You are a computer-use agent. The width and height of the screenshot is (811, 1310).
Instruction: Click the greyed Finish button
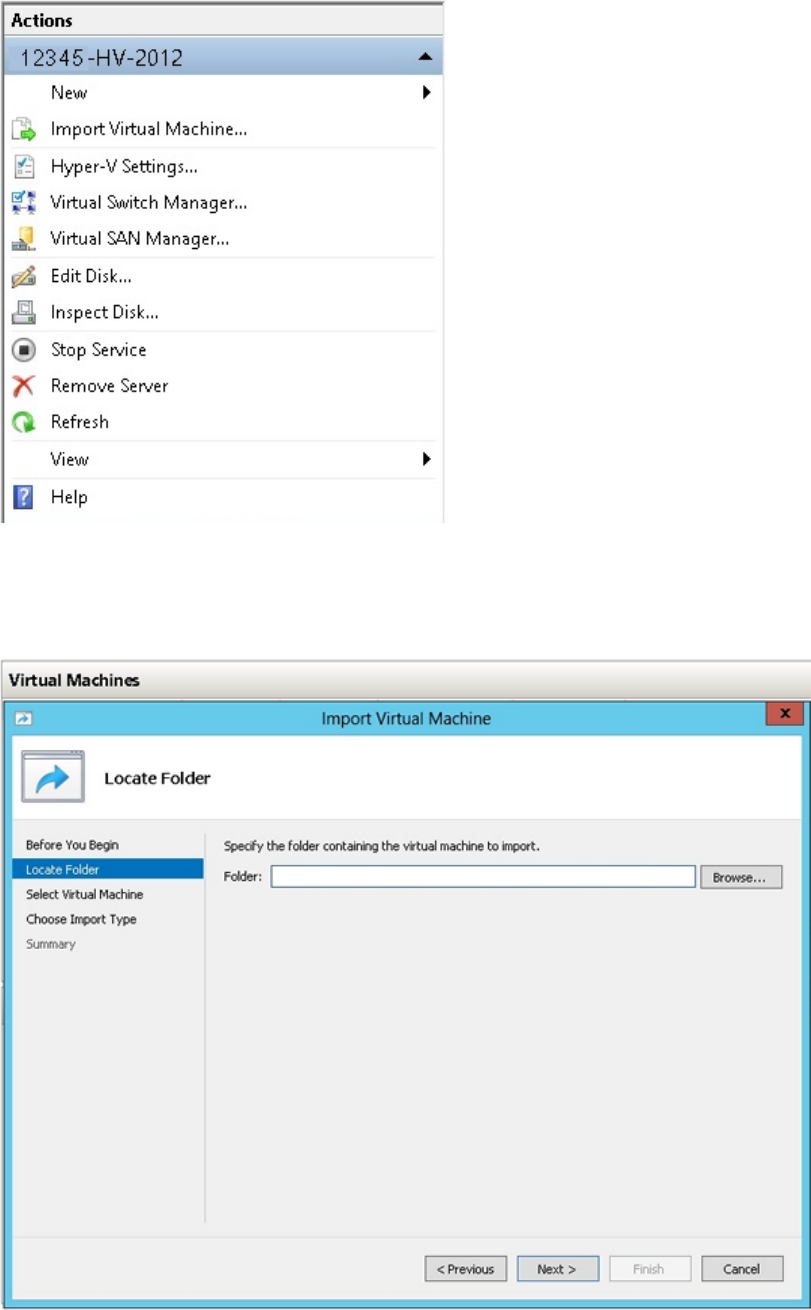pyautogui.click(x=649, y=1269)
